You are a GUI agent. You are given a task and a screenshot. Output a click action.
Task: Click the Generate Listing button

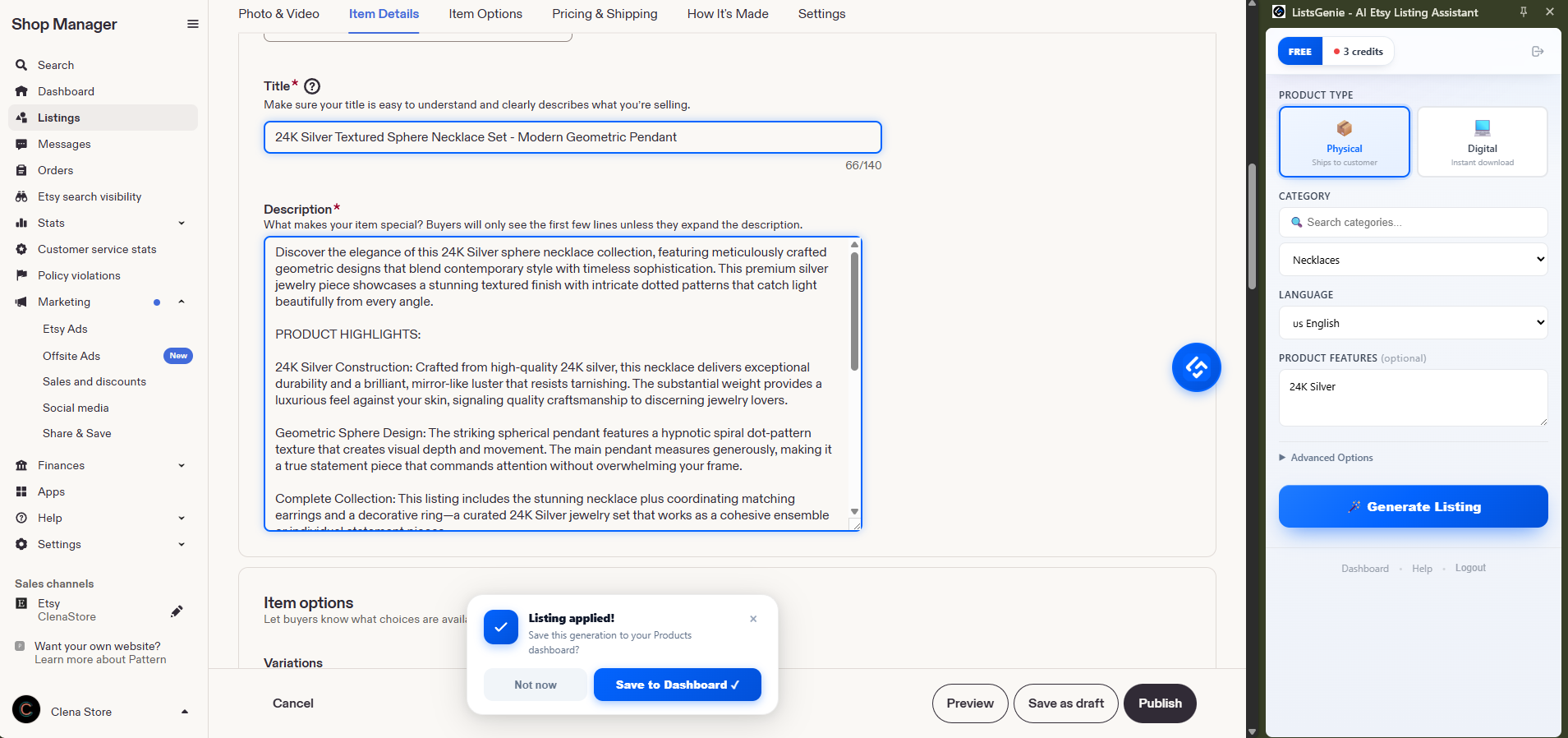pos(1413,506)
